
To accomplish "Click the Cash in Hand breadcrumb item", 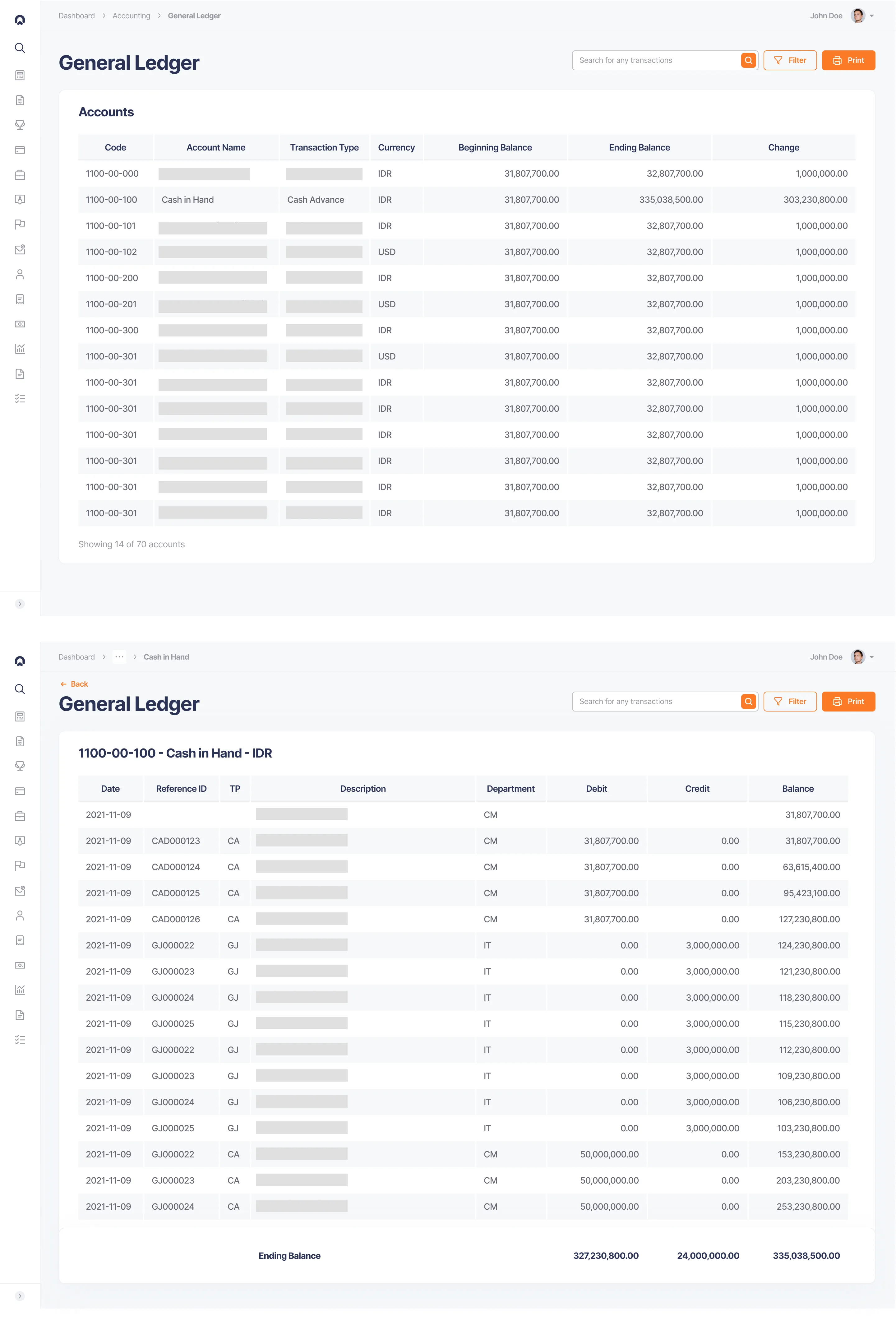I will (x=166, y=657).
